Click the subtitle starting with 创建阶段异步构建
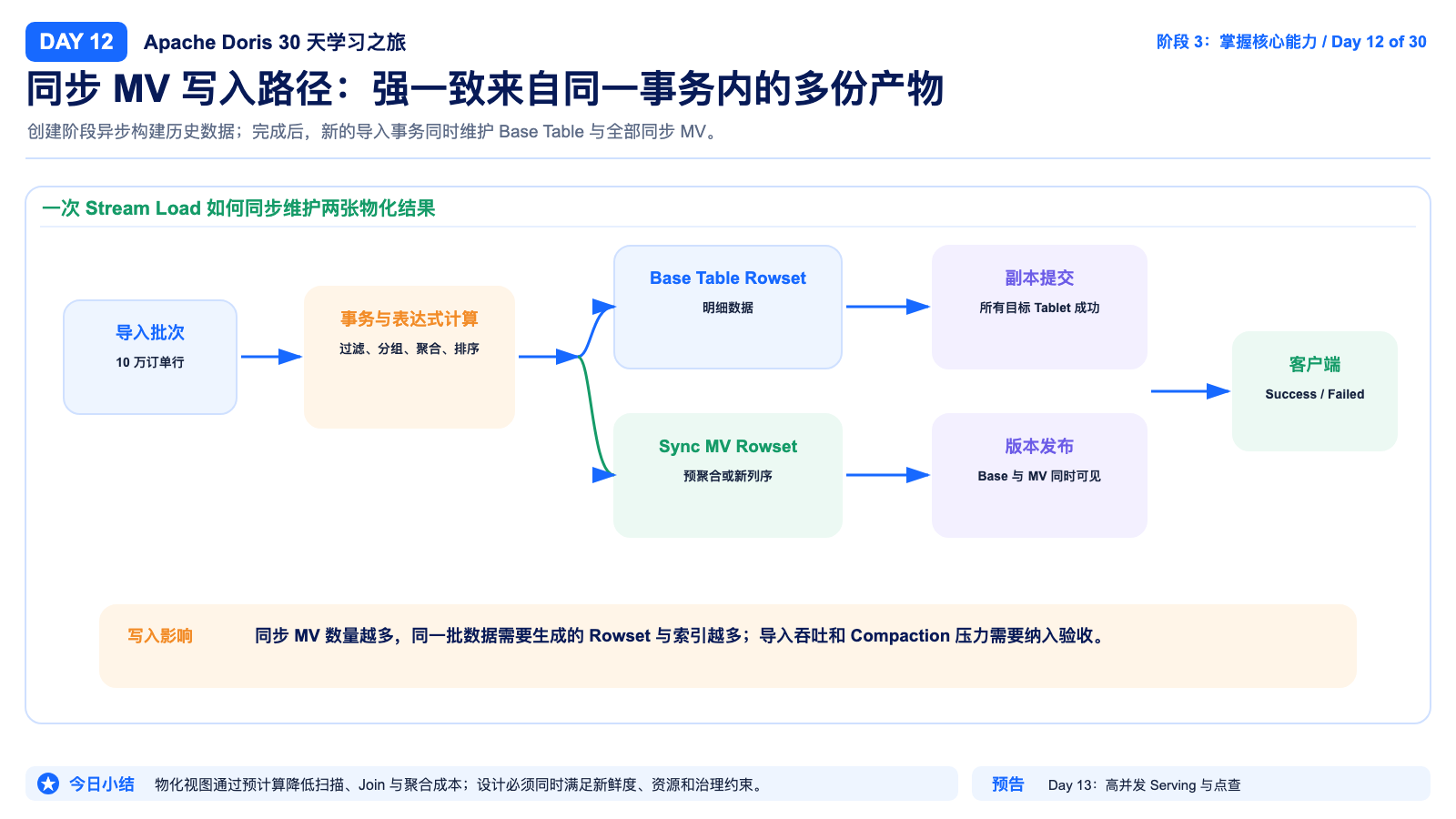The height and width of the screenshot is (819, 1456). point(371,131)
